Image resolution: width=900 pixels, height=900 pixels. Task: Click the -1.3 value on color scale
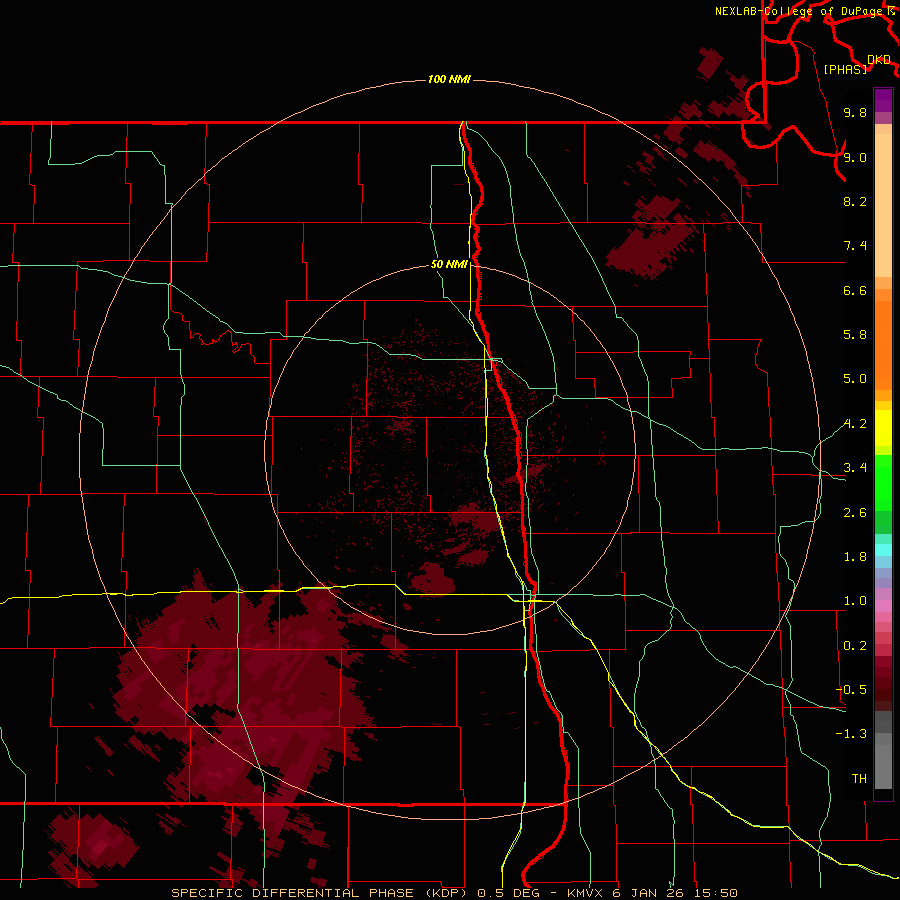click(x=851, y=734)
